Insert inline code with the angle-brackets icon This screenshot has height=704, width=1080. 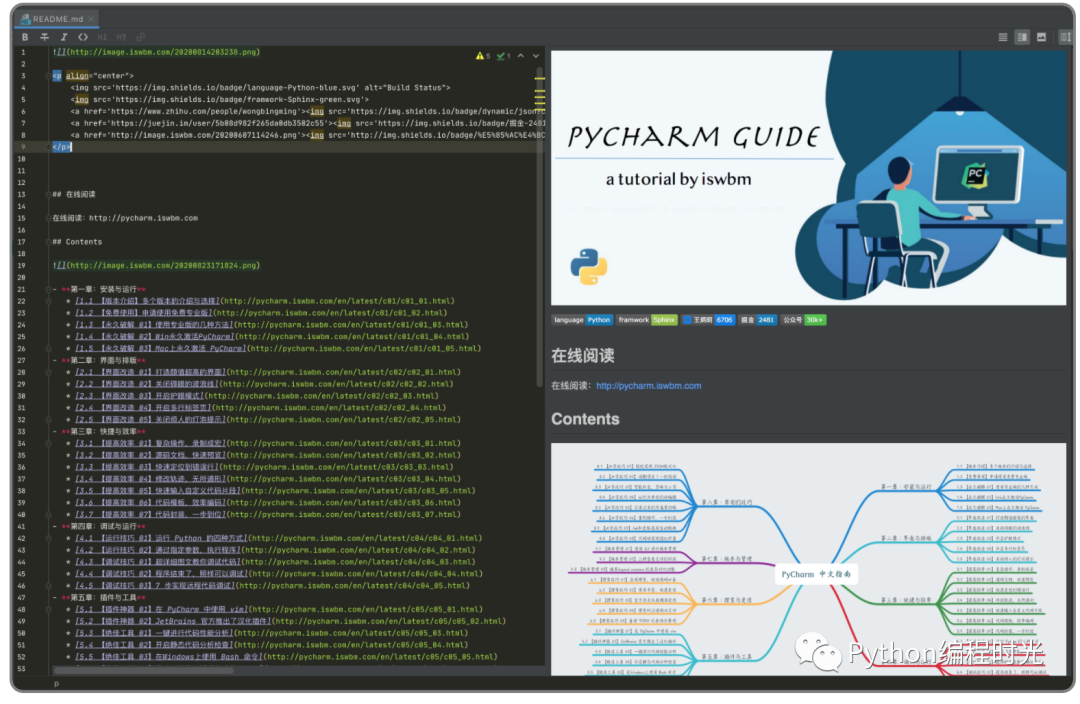(82, 37)
